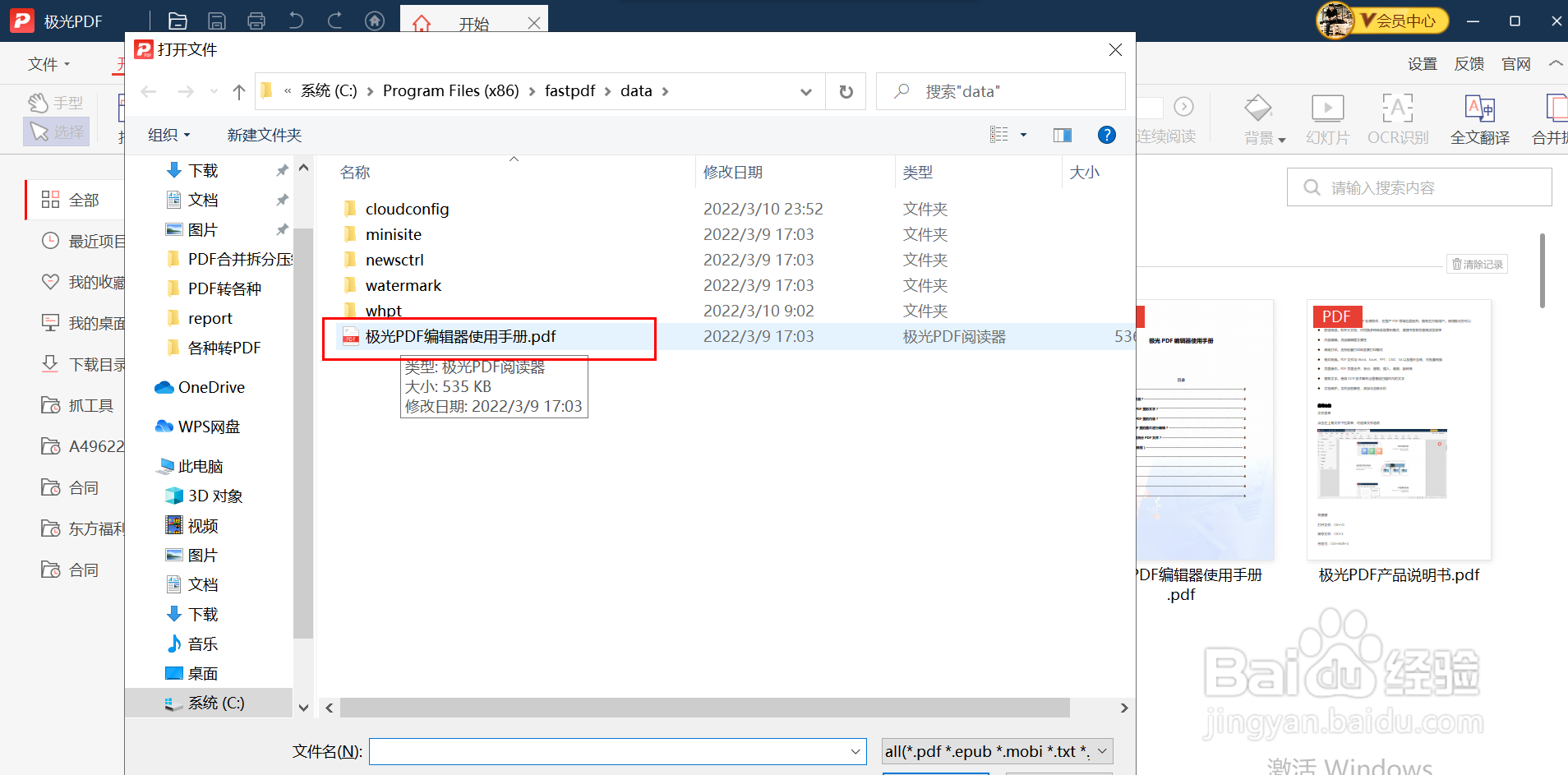Select the minisite folder
The image size is (1568, 775).
coord(394,234)
